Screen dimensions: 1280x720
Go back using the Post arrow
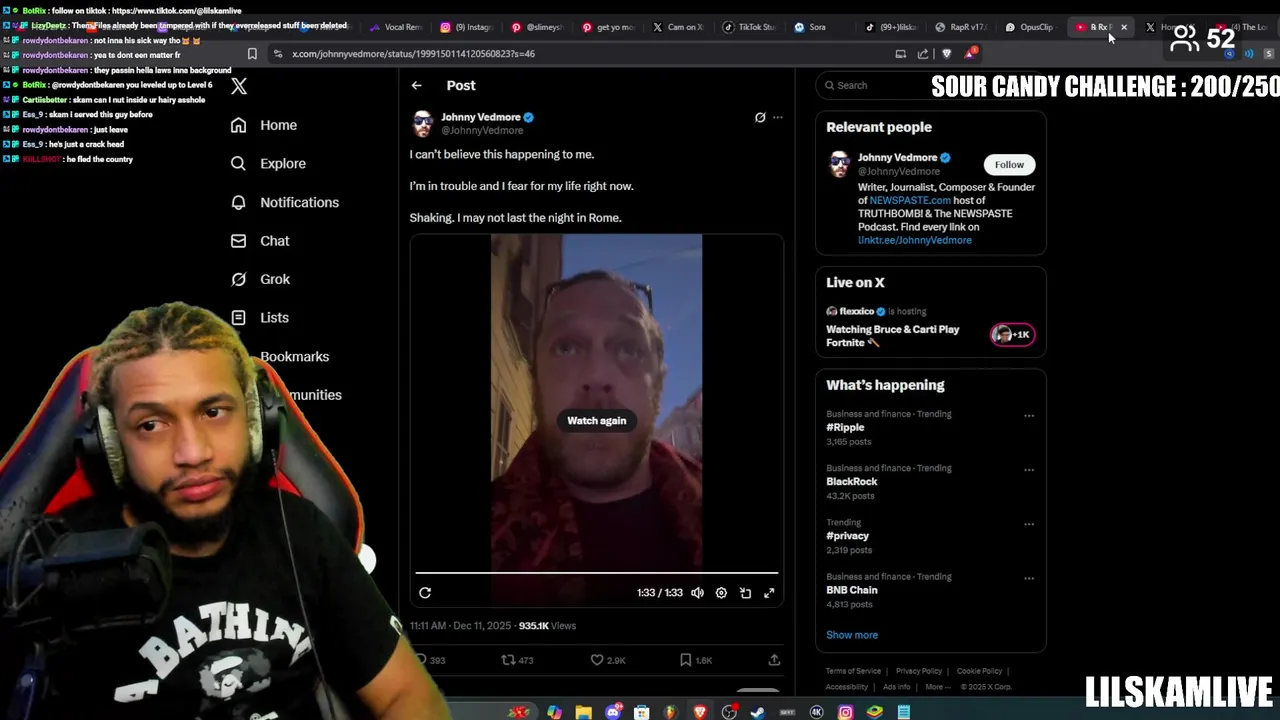(x=416, y=86)
